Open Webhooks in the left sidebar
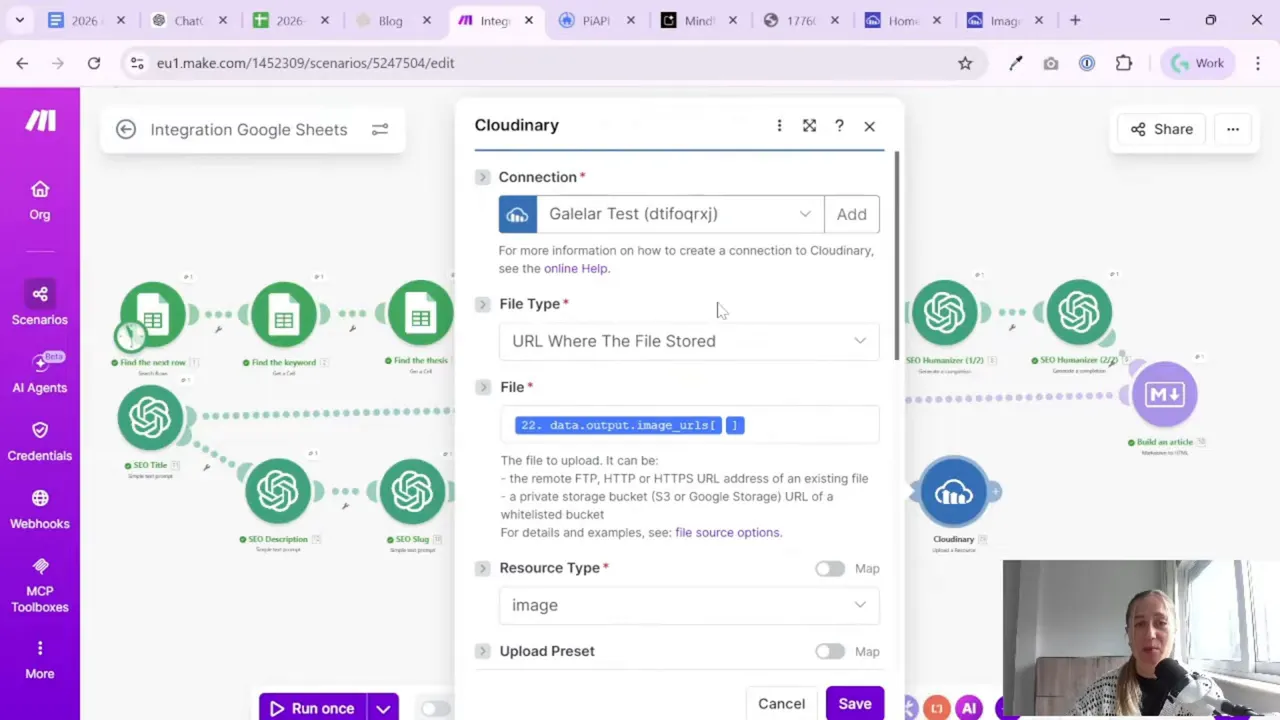The height and width of the screenshot is (720, 1280). coord(40,508)
